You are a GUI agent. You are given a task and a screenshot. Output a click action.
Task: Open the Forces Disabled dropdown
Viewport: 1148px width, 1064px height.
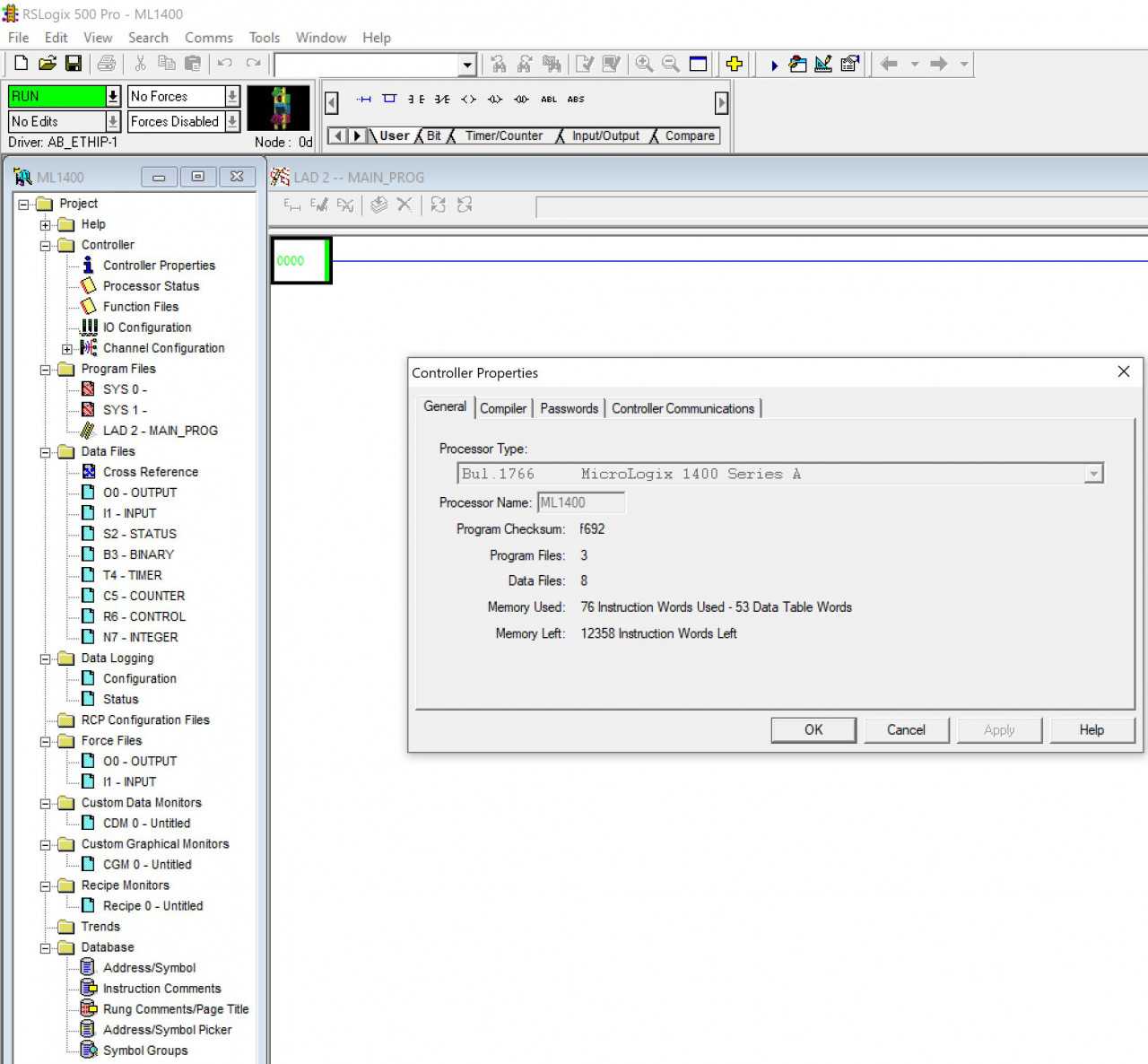coord(232,121)
